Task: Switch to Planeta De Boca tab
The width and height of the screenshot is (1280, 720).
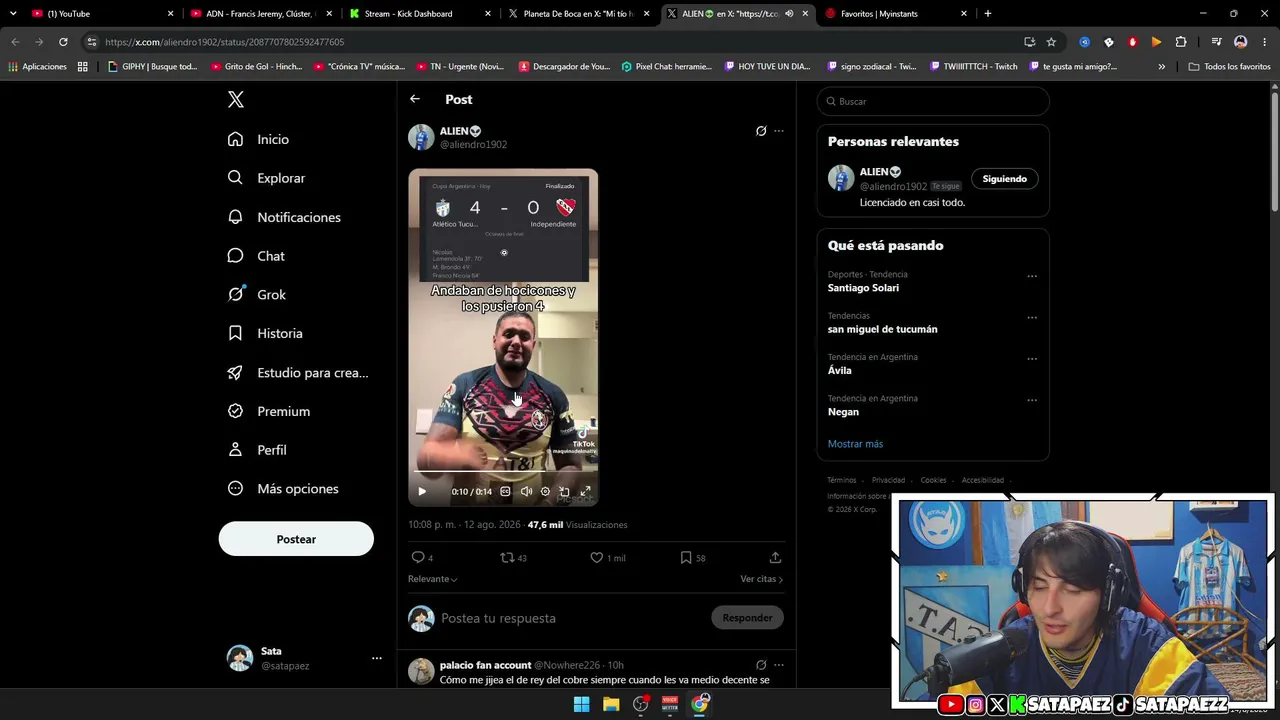Action: pos(579,14)
